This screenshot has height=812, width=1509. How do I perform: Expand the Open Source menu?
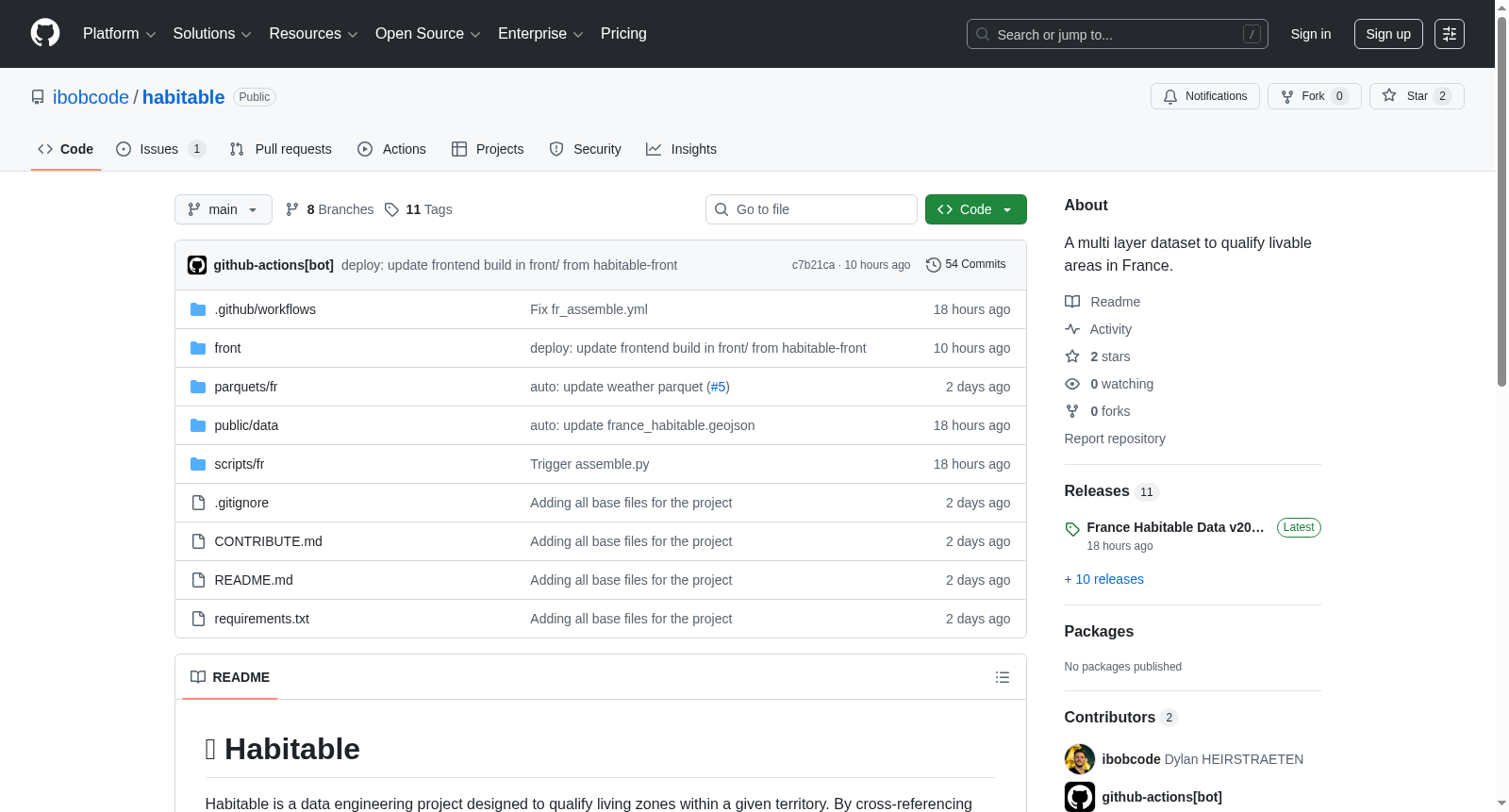(428, 34)
